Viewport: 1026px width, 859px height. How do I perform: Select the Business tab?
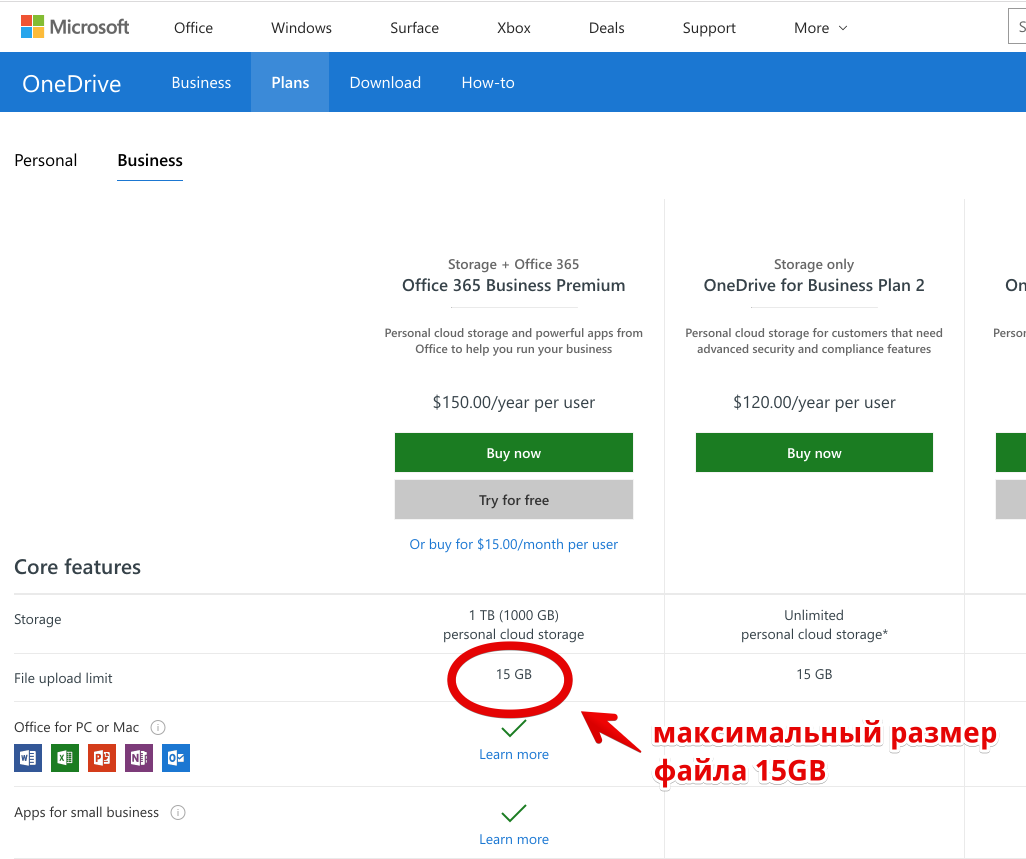click(x=149, y=160)
